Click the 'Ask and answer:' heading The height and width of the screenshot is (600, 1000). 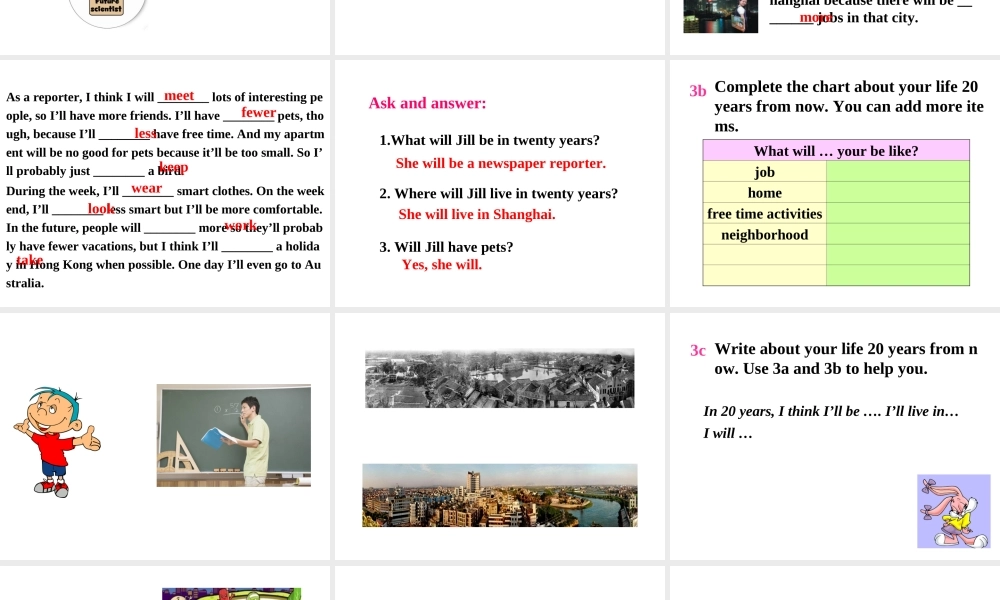427,103
